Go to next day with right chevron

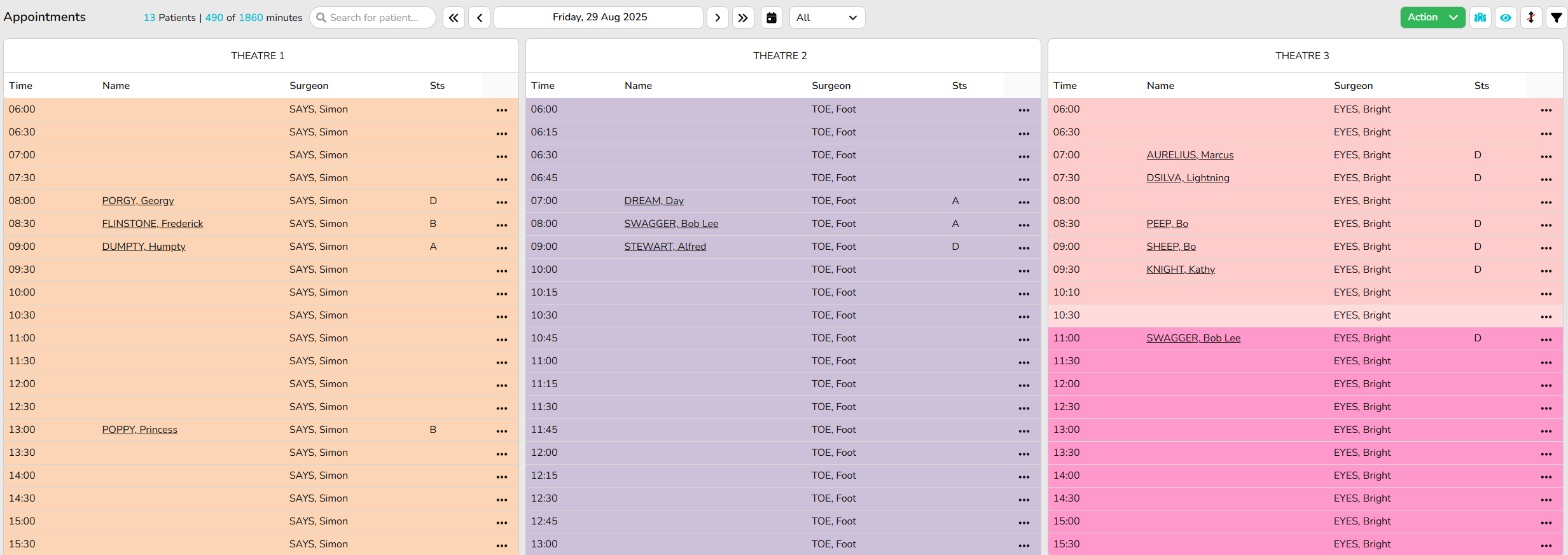[x=718, y=18]
